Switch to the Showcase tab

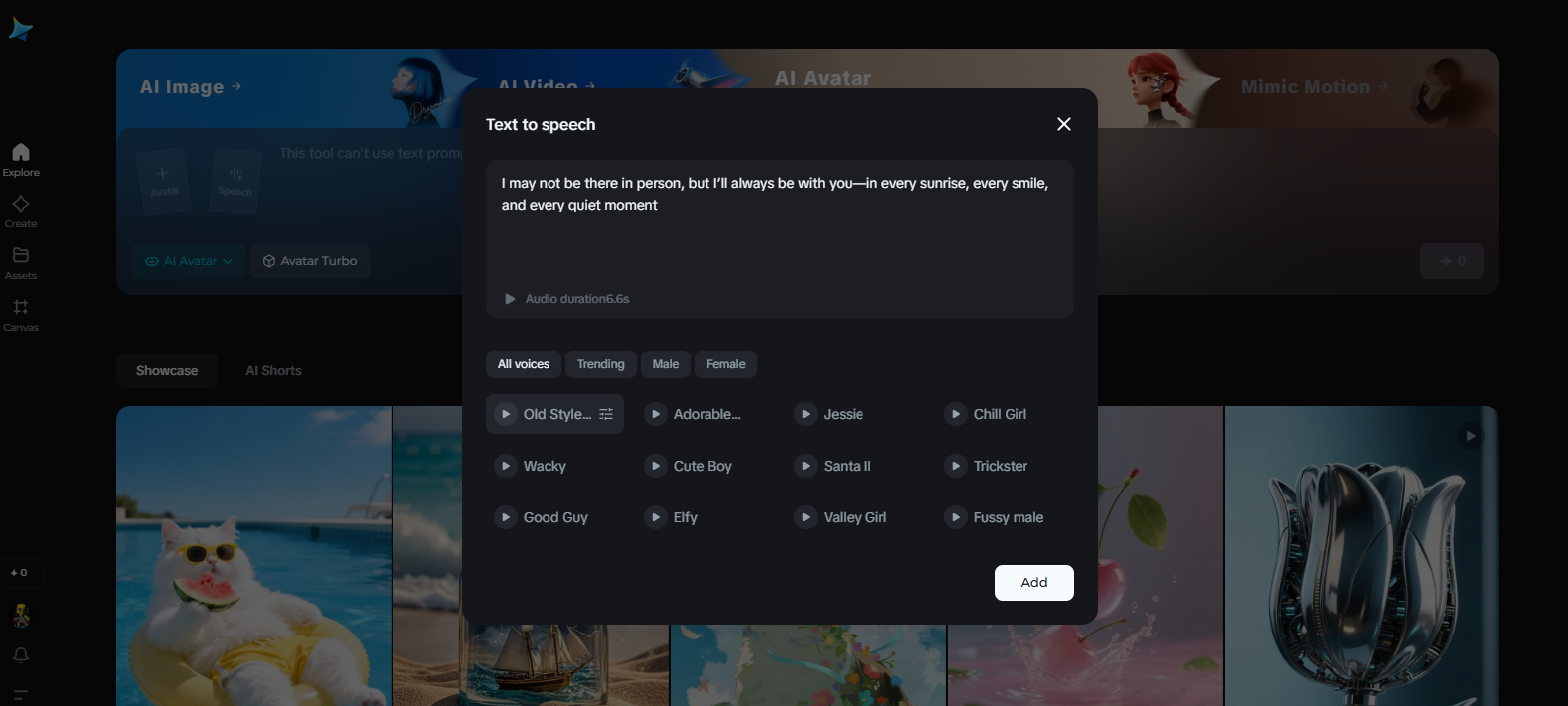point(167,370)
